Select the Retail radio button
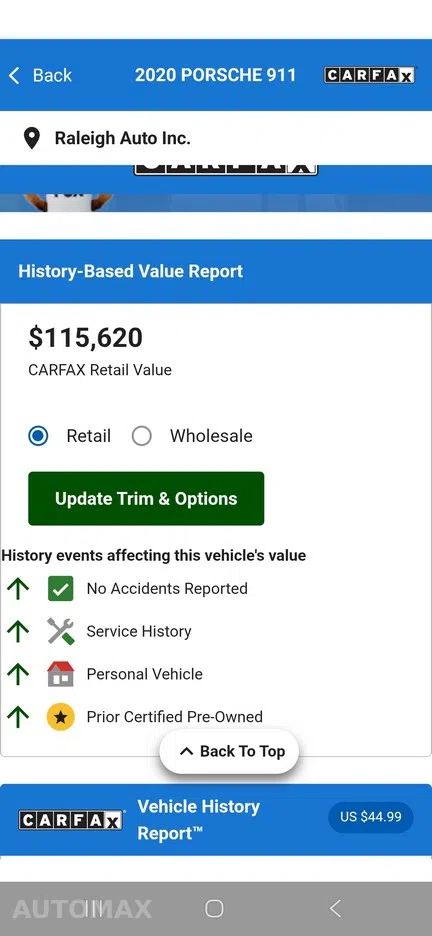The image size is (432, 936). pyautogui.click(x=39, y=436)
